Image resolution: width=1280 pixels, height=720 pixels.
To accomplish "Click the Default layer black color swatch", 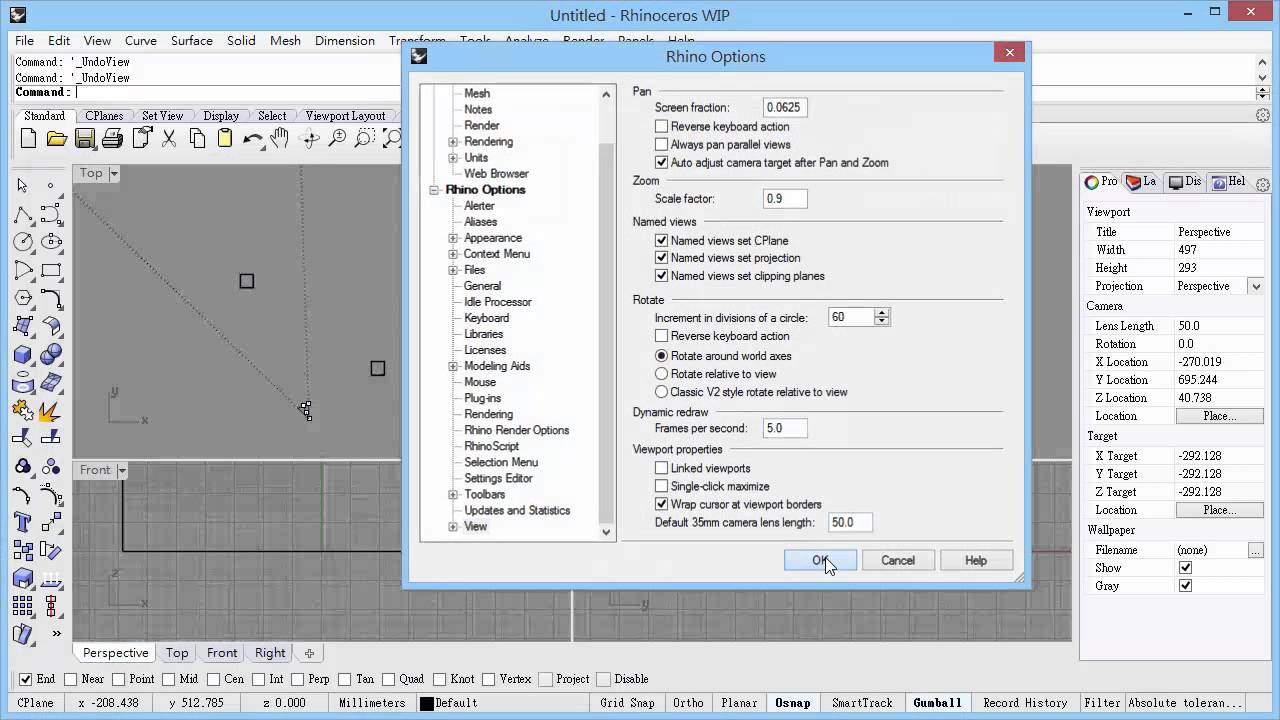I will (x=427, y=703).
